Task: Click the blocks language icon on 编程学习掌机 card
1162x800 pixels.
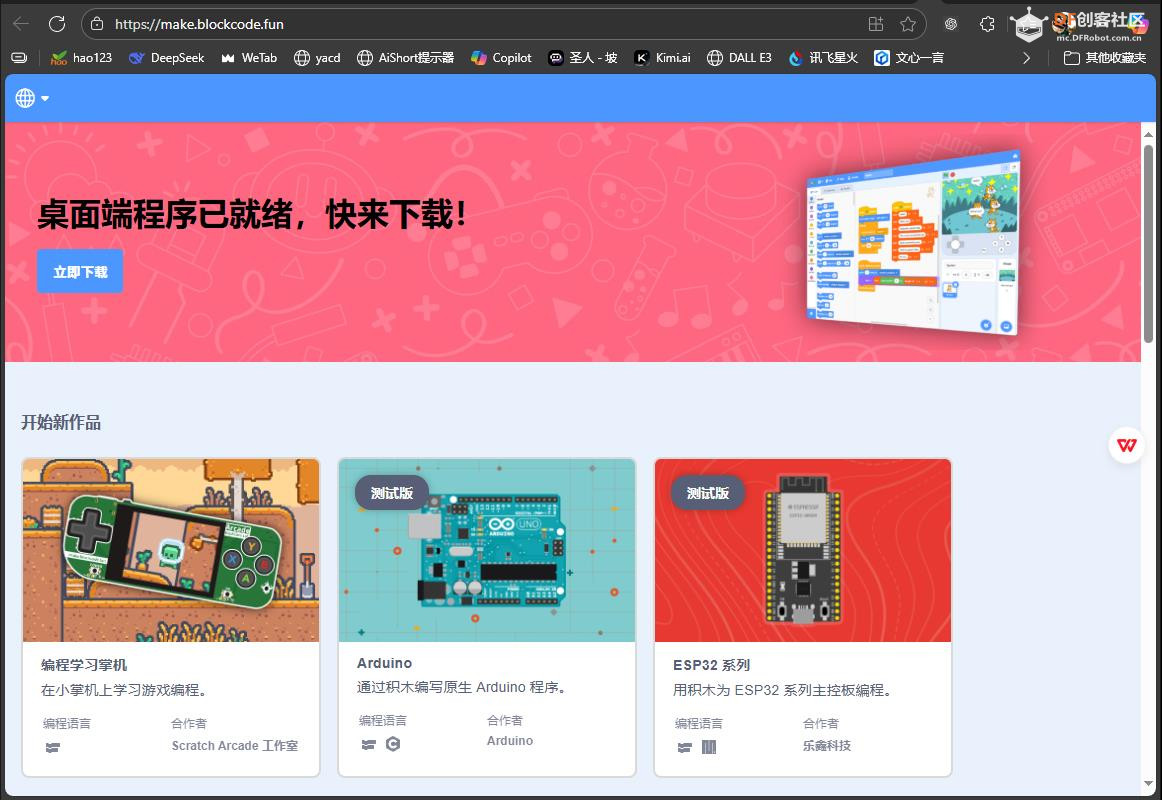Action: [53, 747]
